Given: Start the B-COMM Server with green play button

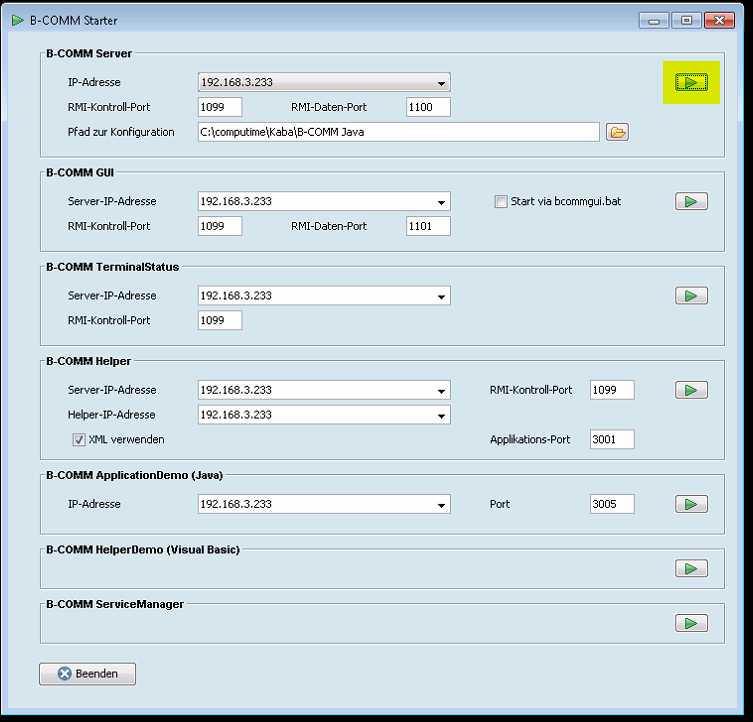Looking at the screenshot, I should pos(691,82).
